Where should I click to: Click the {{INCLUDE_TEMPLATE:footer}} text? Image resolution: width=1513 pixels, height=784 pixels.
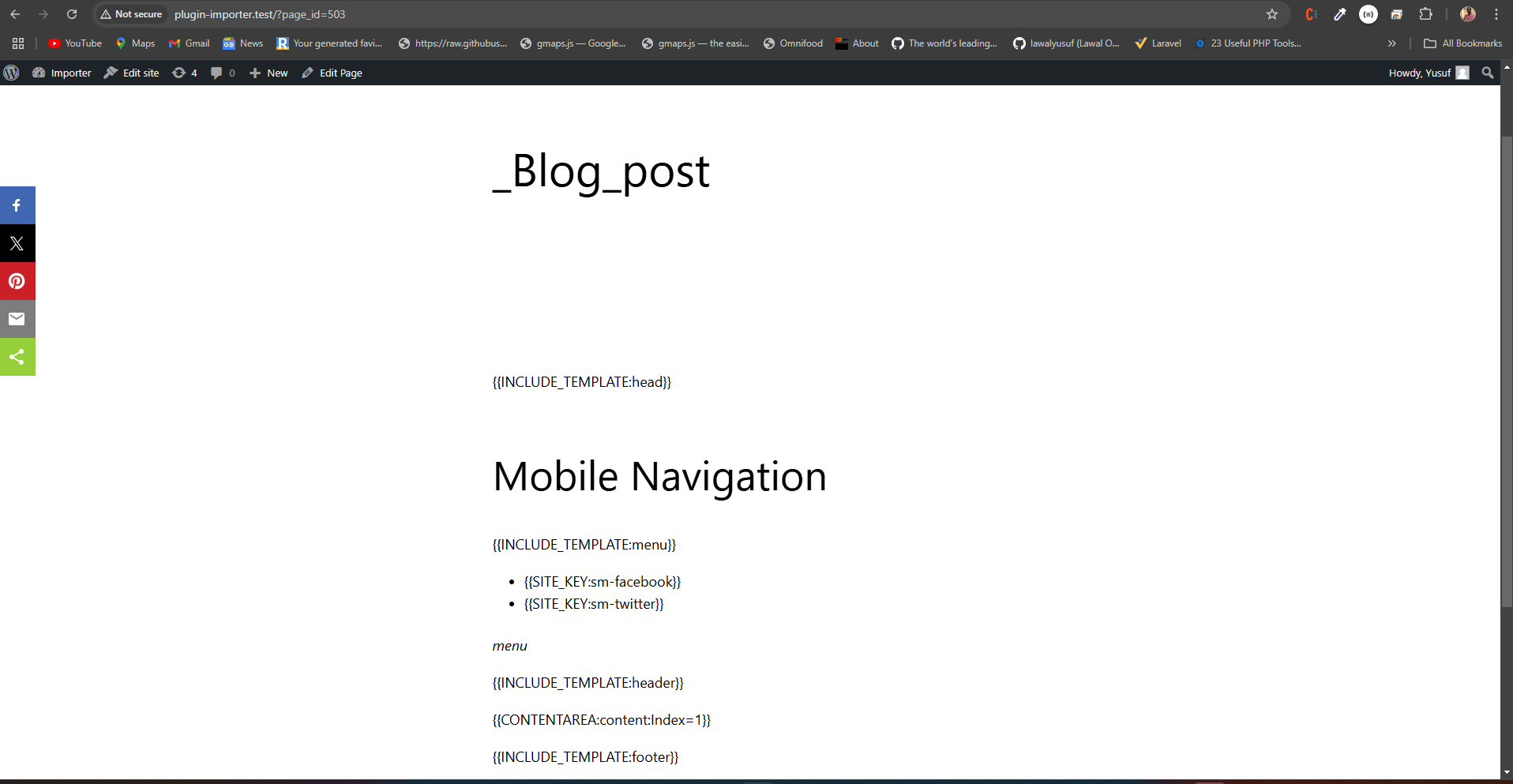coord(586,757)
